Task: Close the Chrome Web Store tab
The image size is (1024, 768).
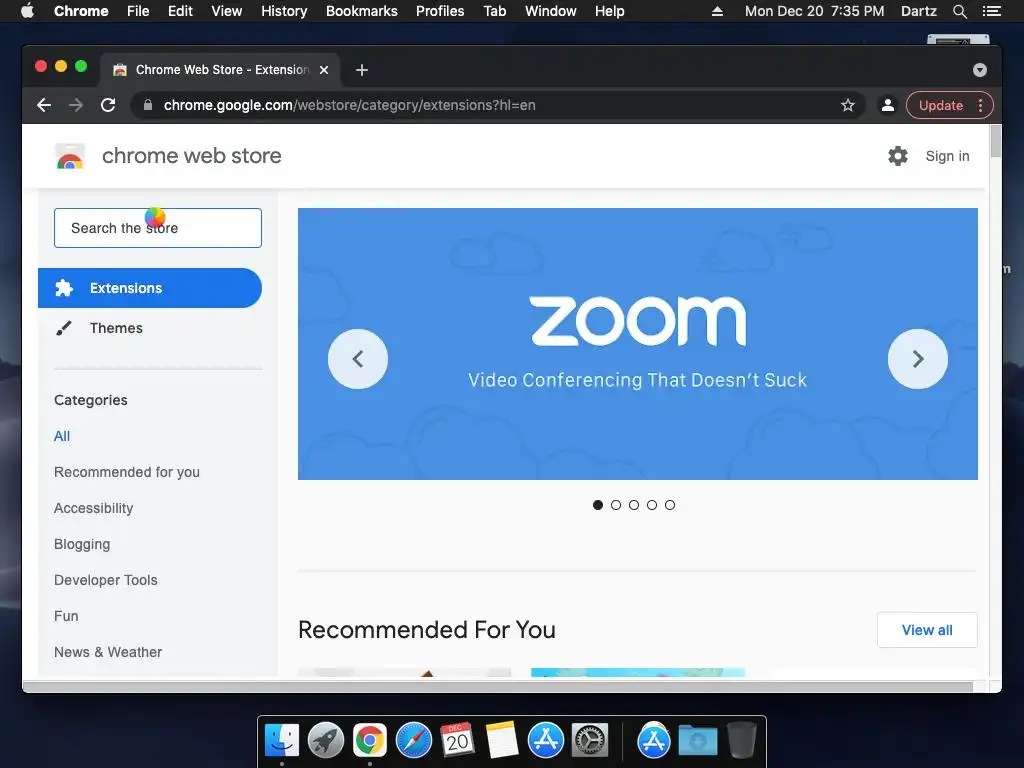Action: click(324, 70)
